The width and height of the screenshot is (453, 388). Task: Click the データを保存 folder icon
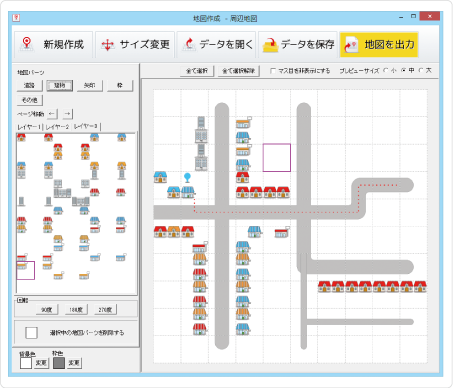coord(270,45)
